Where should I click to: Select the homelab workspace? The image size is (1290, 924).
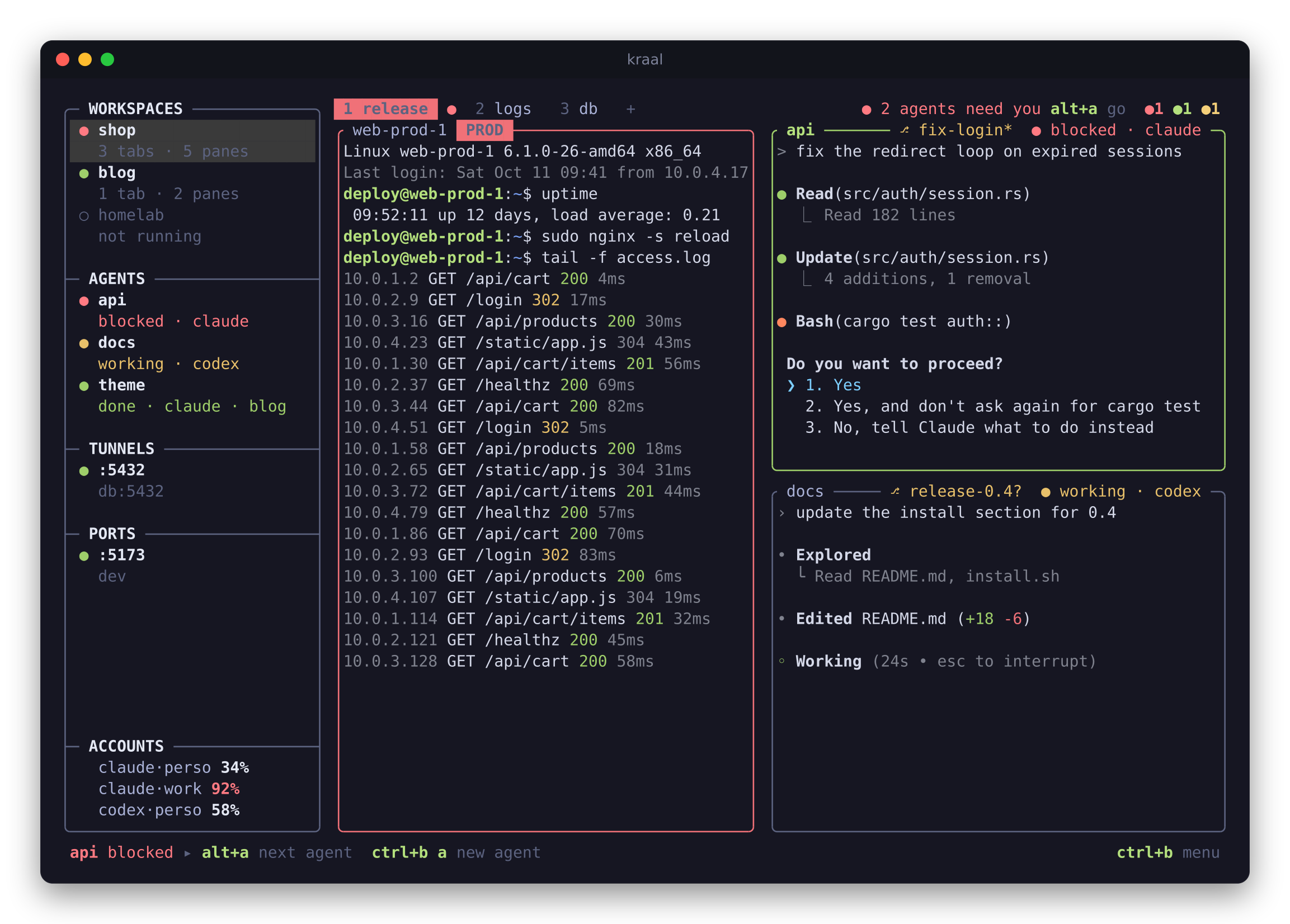(192, 226)
